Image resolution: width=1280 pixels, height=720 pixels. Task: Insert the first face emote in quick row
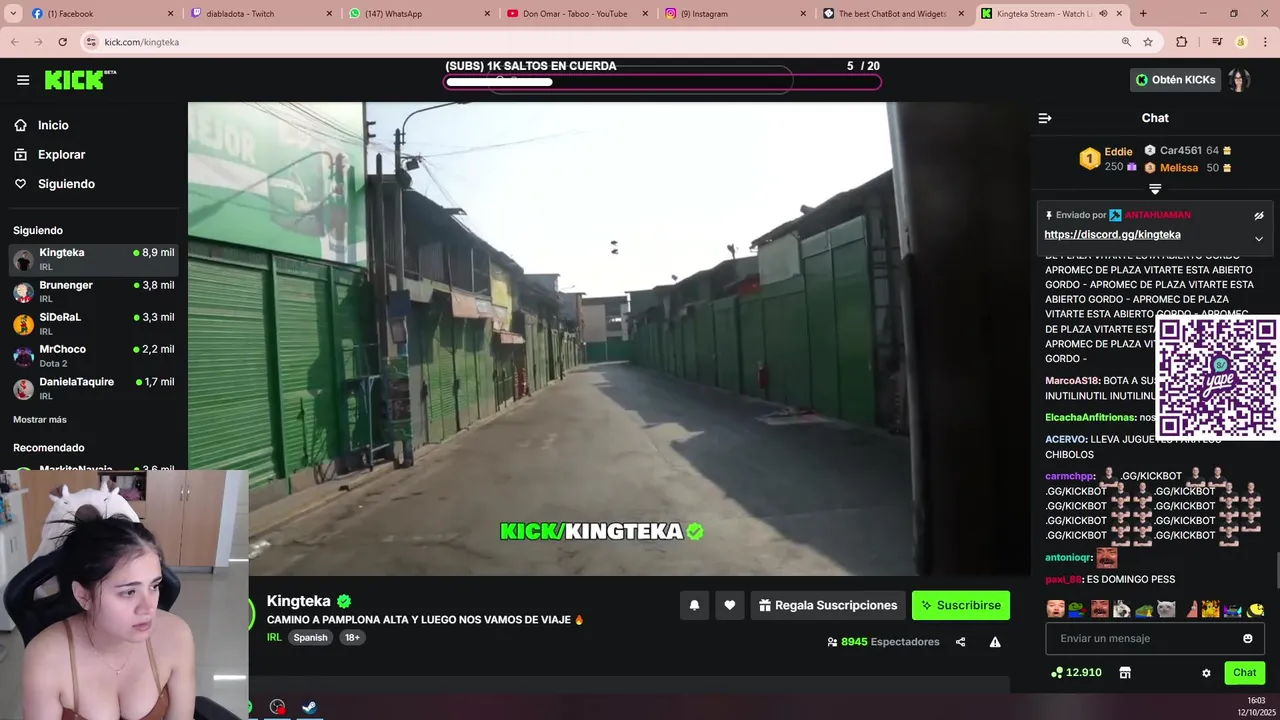[x=1056, y=609]
